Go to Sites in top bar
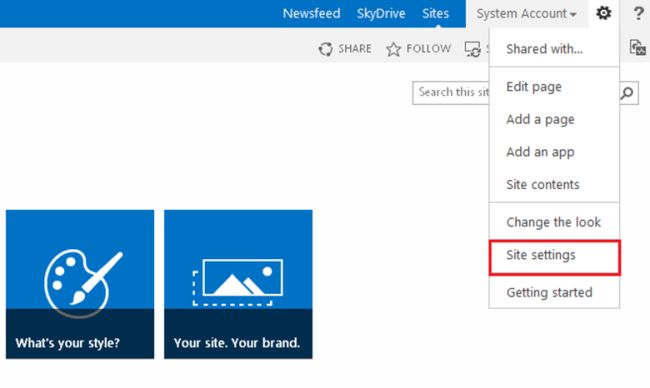Image resolution: width=650 pixels, height=388 pixels. click(x=435, y=13)
